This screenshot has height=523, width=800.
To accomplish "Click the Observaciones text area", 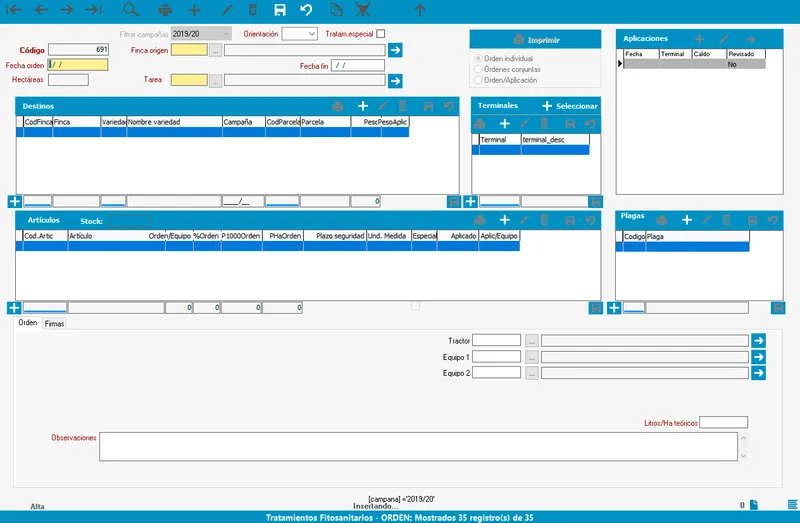I will (418, 446).
